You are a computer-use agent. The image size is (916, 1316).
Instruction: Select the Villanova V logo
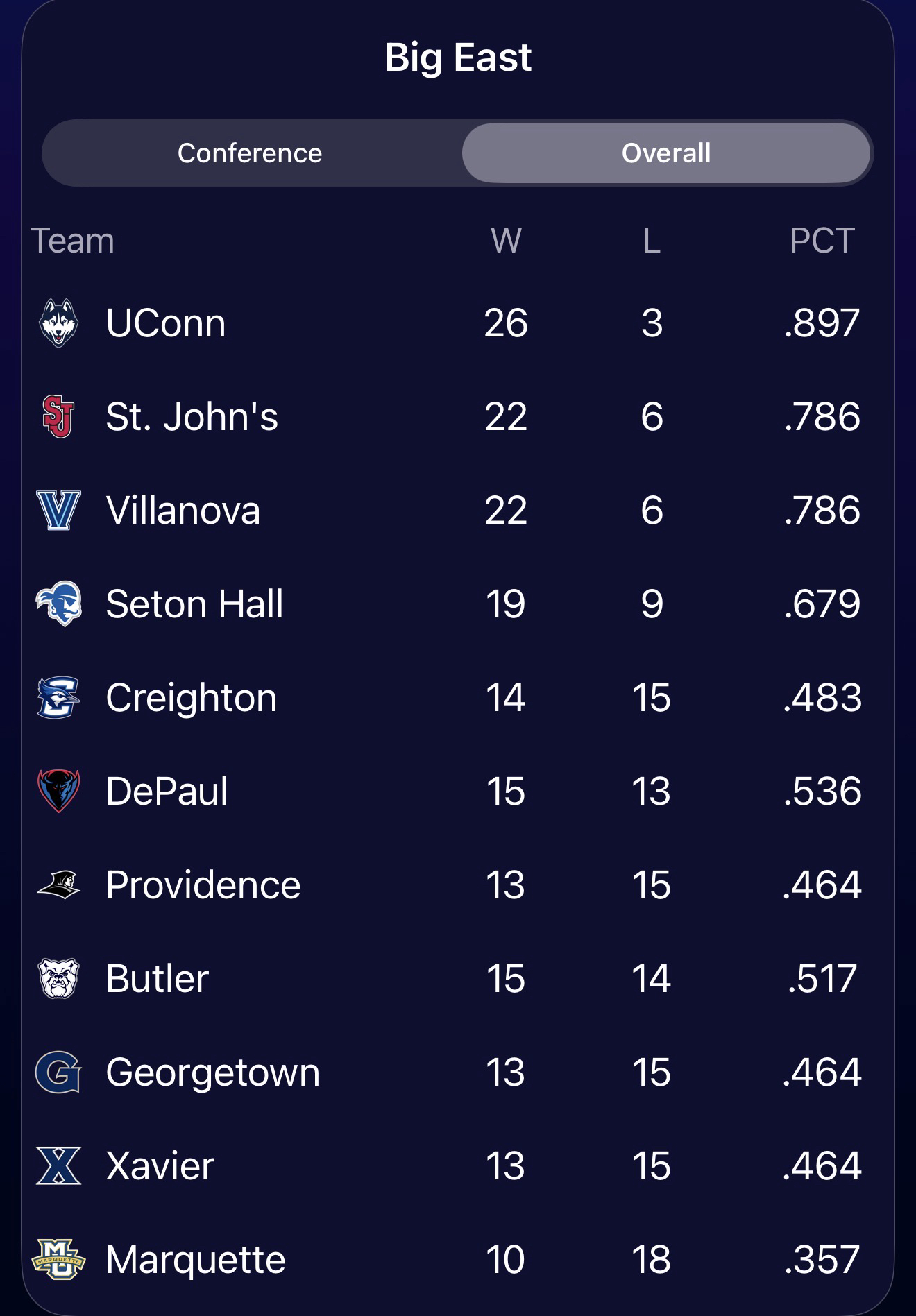pyautogui.click(x=58, y=510)
